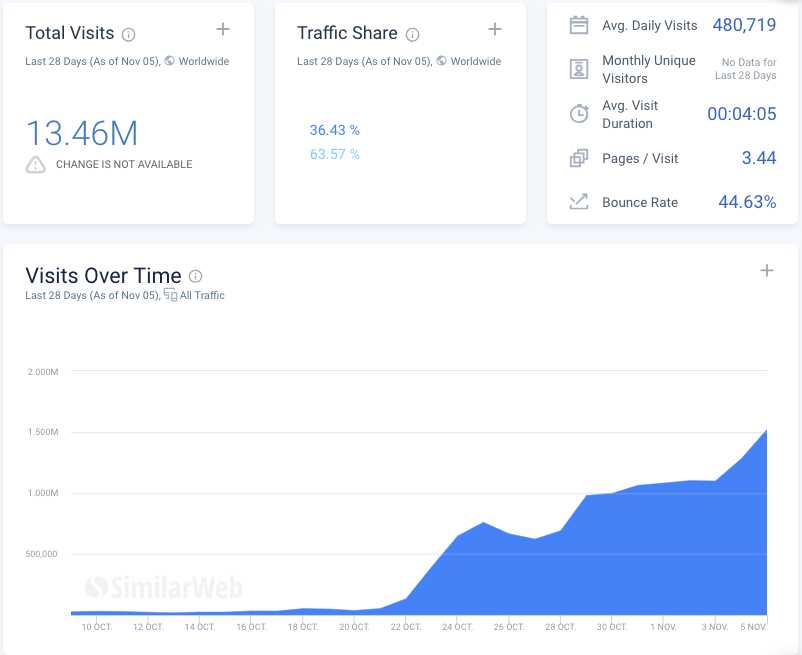802x655 pixels.
Task: Click Worldwide label in Traffic Share card
Action: 476,61
